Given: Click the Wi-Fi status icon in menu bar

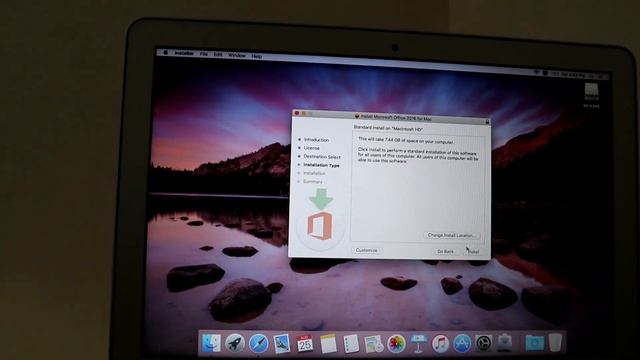Looking at the screenshot, I should click(536, 72).
